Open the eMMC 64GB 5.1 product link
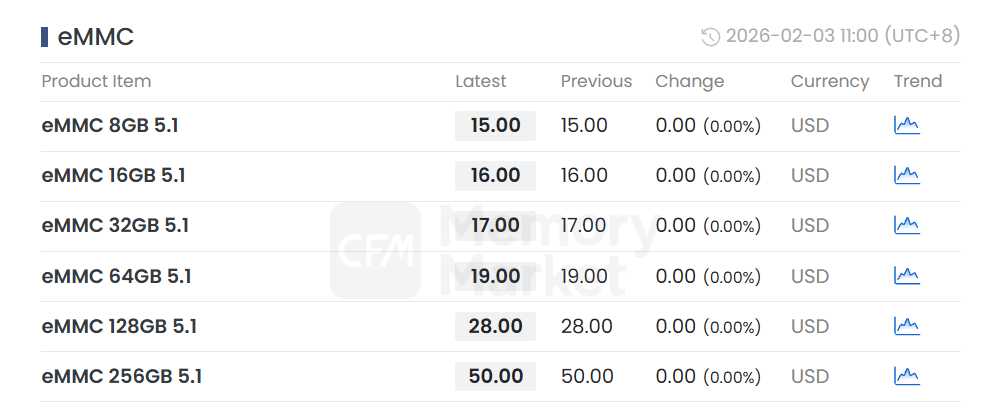This screenshot has height=415, width=995. tap(116, 276)
